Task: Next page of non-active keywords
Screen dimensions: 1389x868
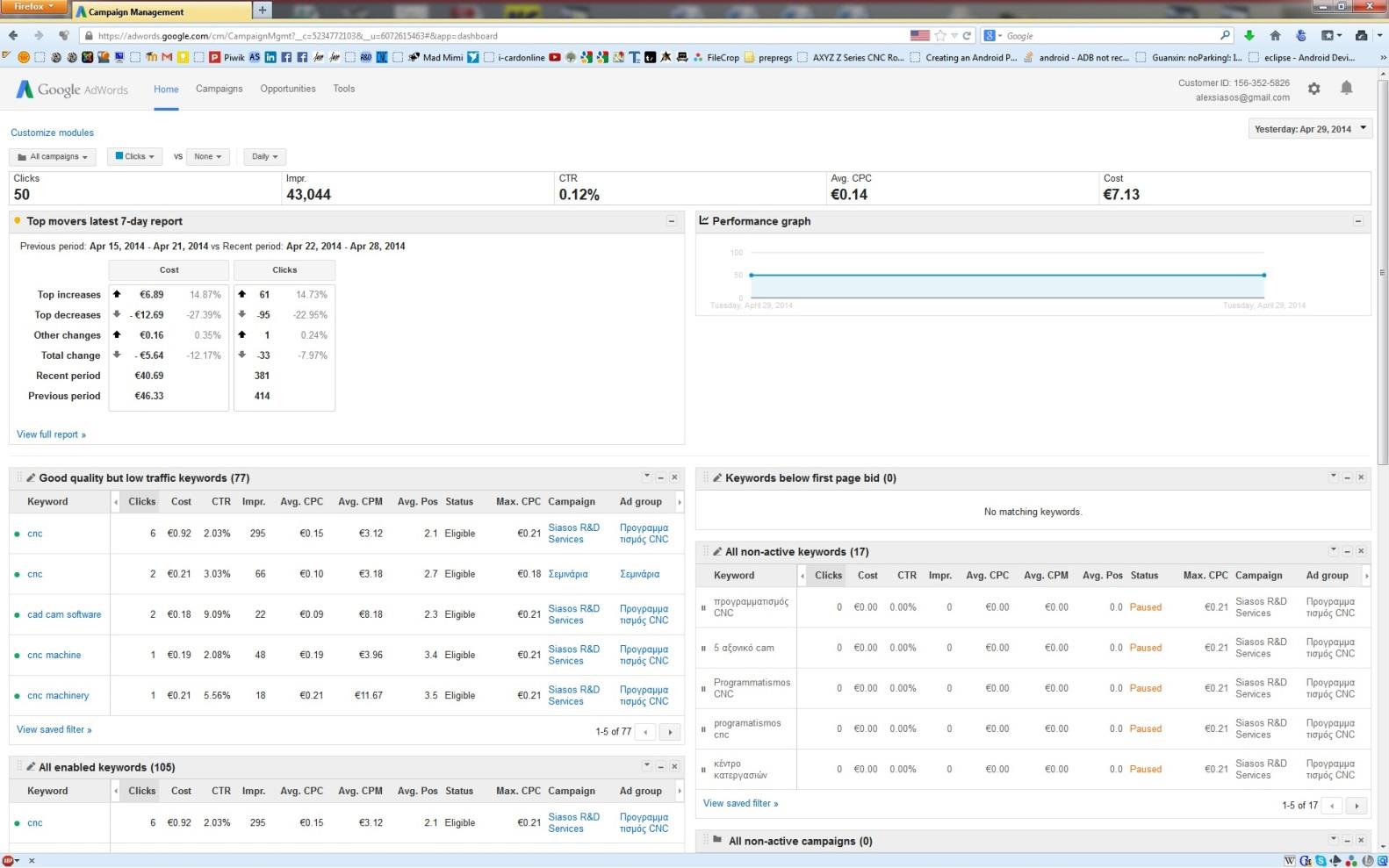Action: point(1357,805)
